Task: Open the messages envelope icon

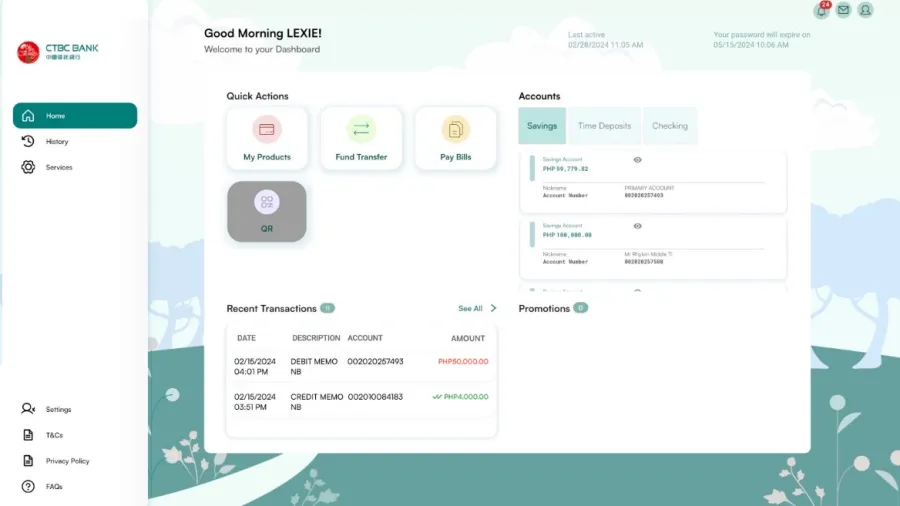Action: tap(844, 10)
